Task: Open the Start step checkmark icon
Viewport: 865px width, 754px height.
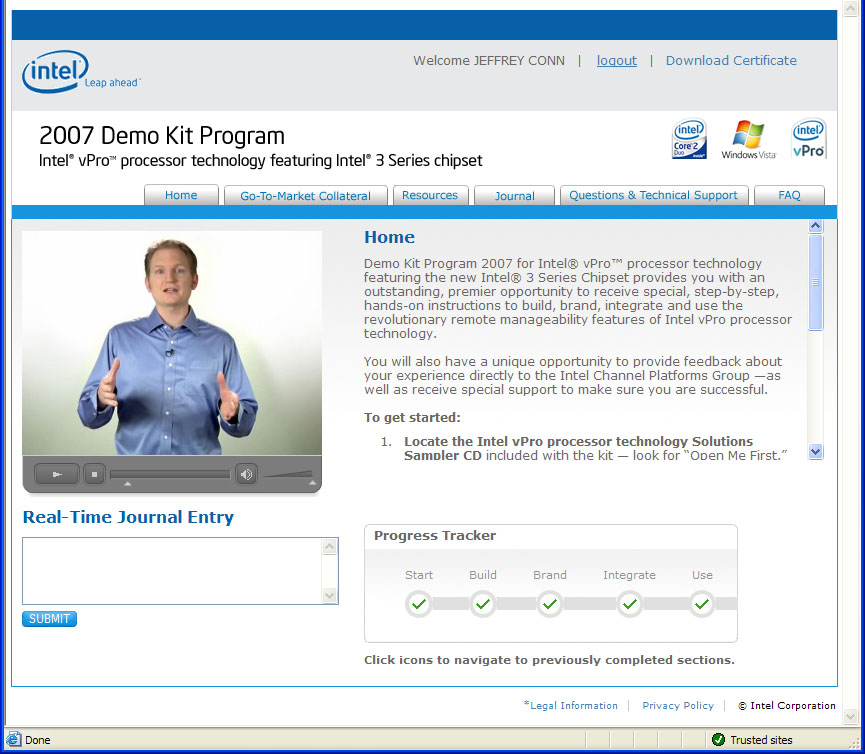Action: pos(419,604)
